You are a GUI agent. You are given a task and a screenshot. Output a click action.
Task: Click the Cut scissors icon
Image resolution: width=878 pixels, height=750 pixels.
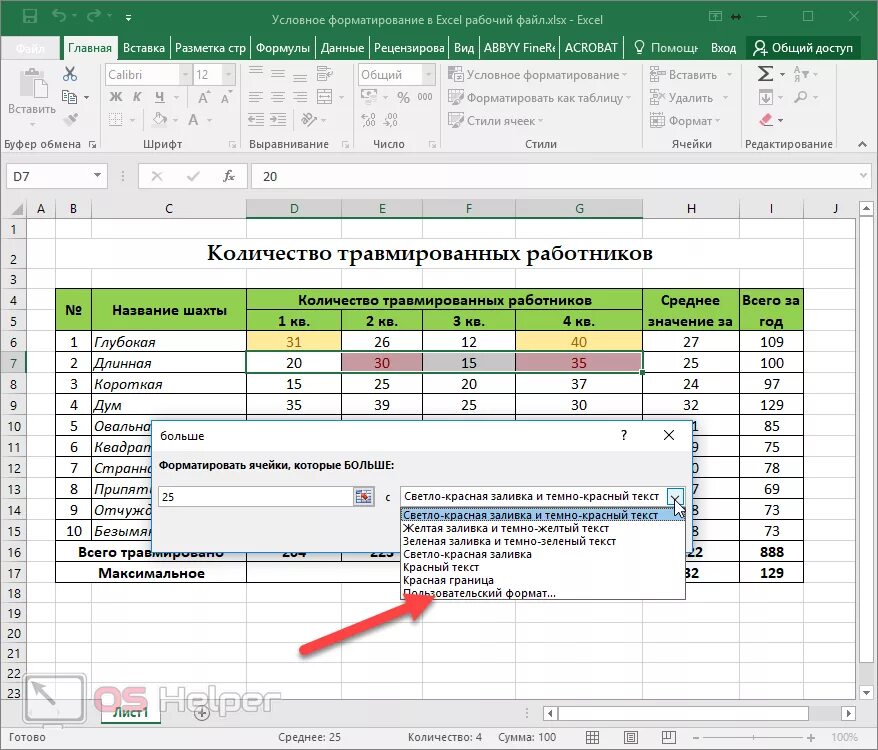[70, 74]
